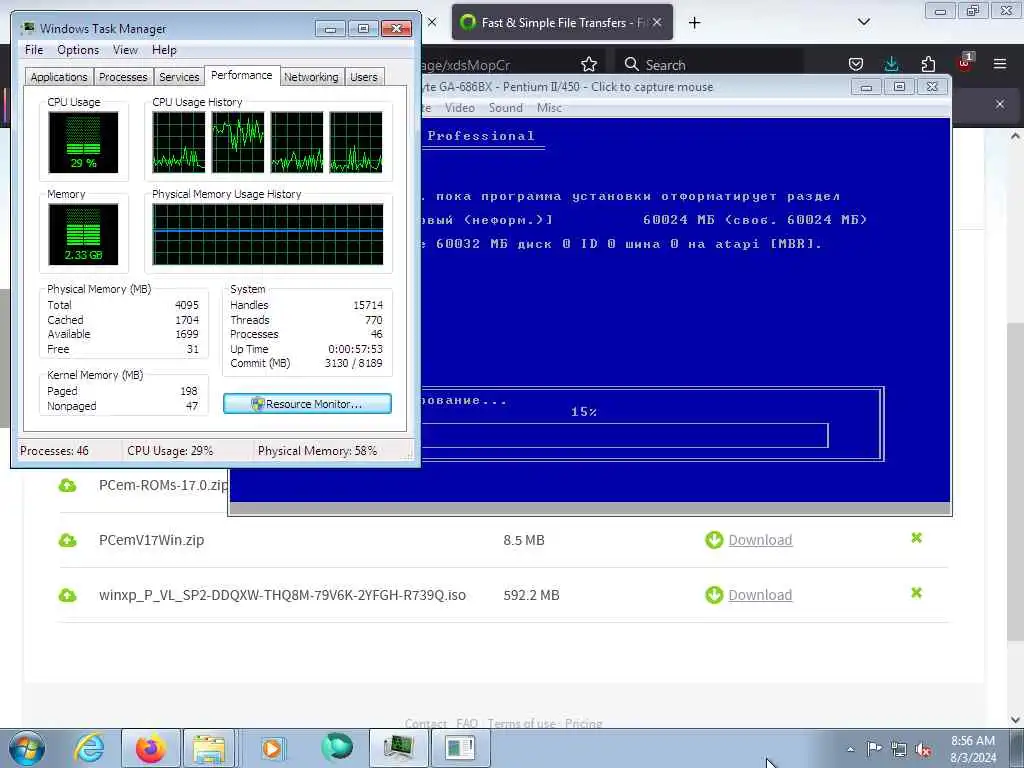Launch Internet Explorer from the taskbar
Viewport: 1024px width, 768px height.
(89, 748)
